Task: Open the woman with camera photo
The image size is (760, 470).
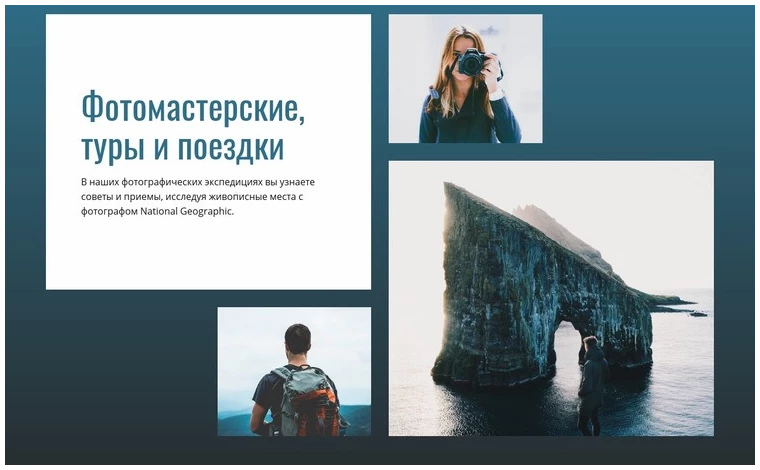Action: [x=465, y=78]
